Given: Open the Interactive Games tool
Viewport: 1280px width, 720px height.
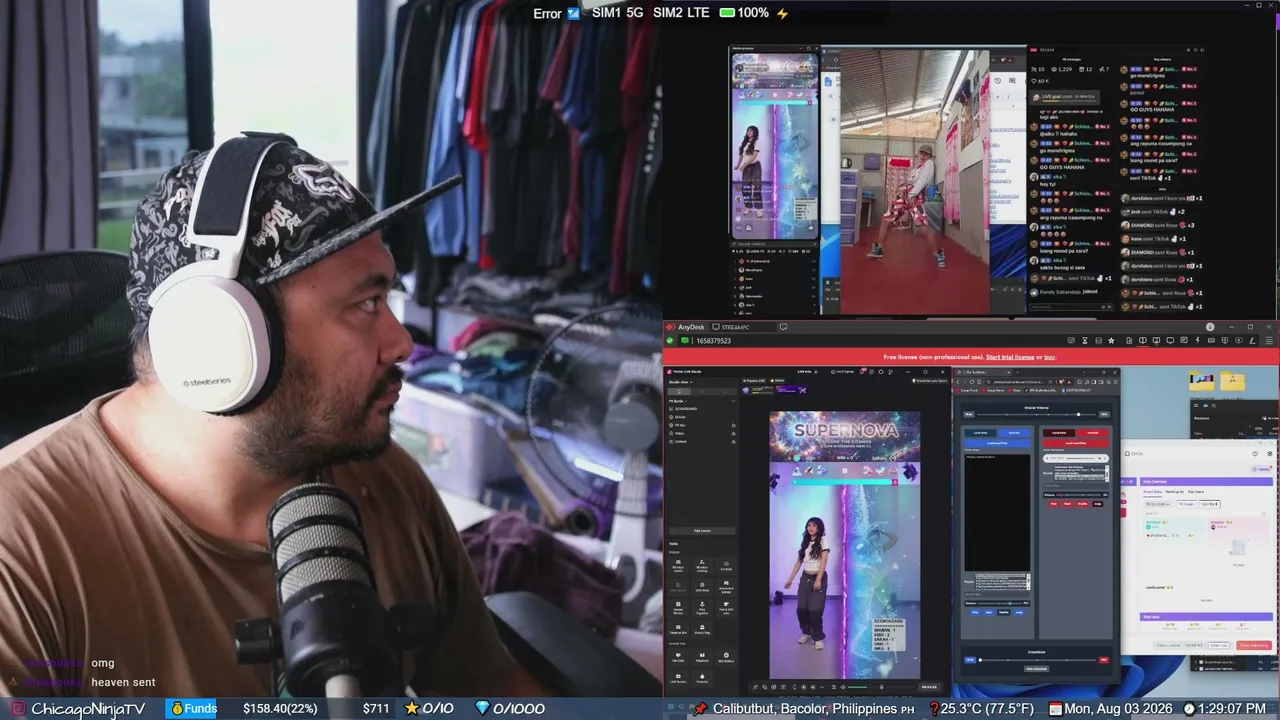Looking at the screenshot, I should click(726, 586).
